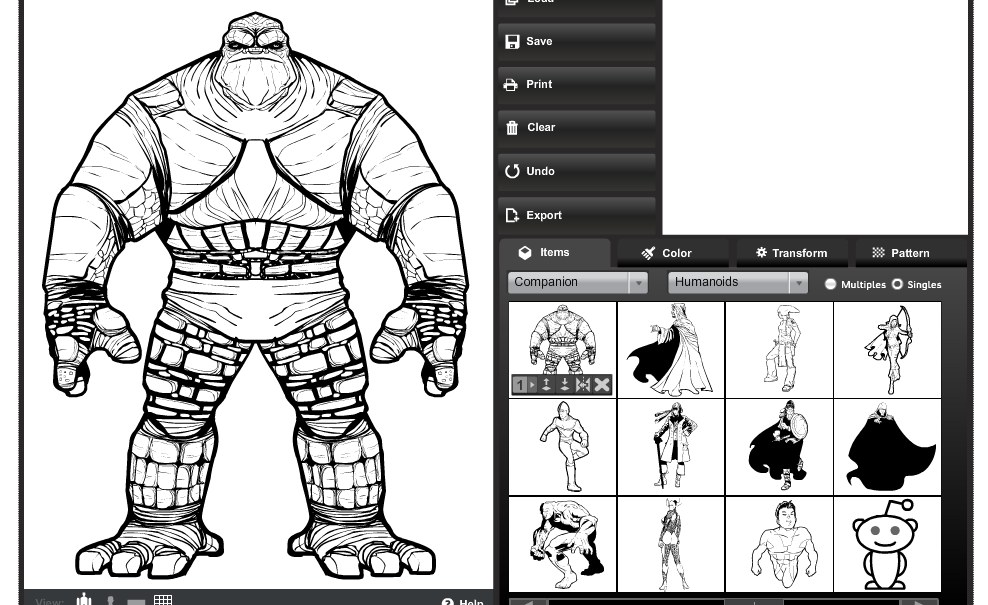Undo the last action

click(577, 172)
